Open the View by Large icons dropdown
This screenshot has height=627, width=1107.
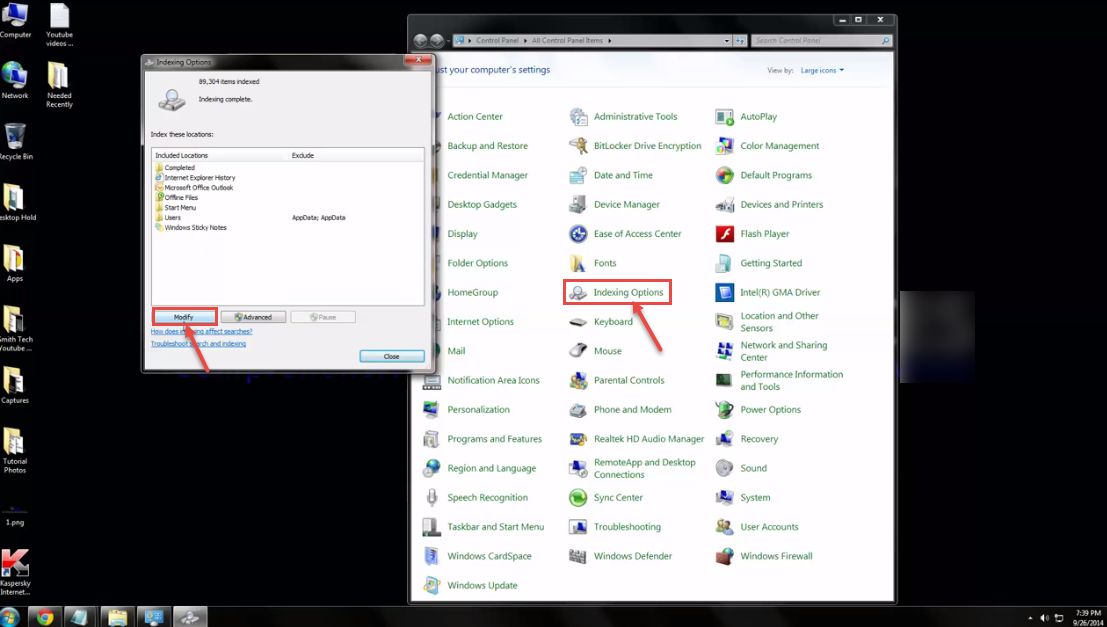click(x=822, y=71)
